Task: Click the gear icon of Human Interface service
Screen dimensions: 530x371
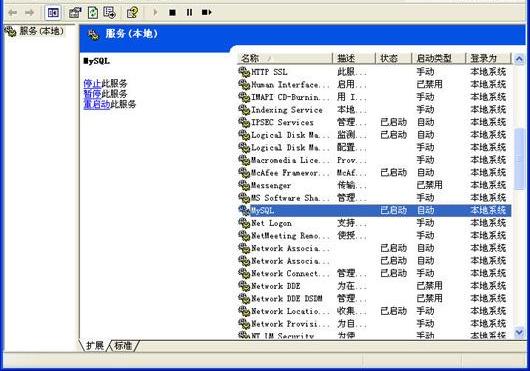Action: tap(244, 84)
